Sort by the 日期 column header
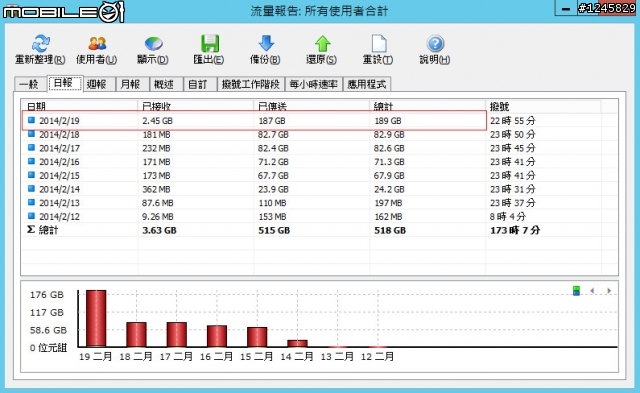The height and width of the screenshot is (393, 640). (80, 106)
